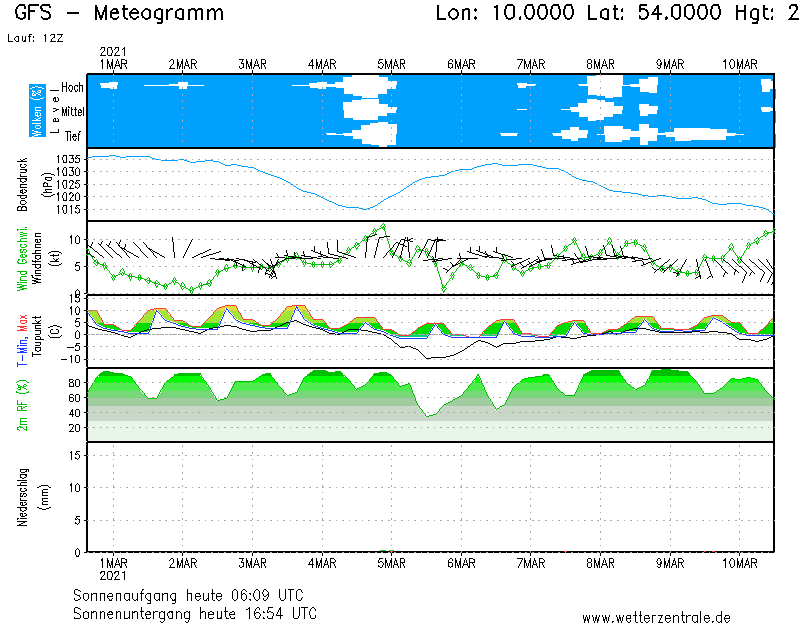Viewport: 800px width, 625px height.
Task: Select the Tief cloud level label
Action: pos(72,136)
